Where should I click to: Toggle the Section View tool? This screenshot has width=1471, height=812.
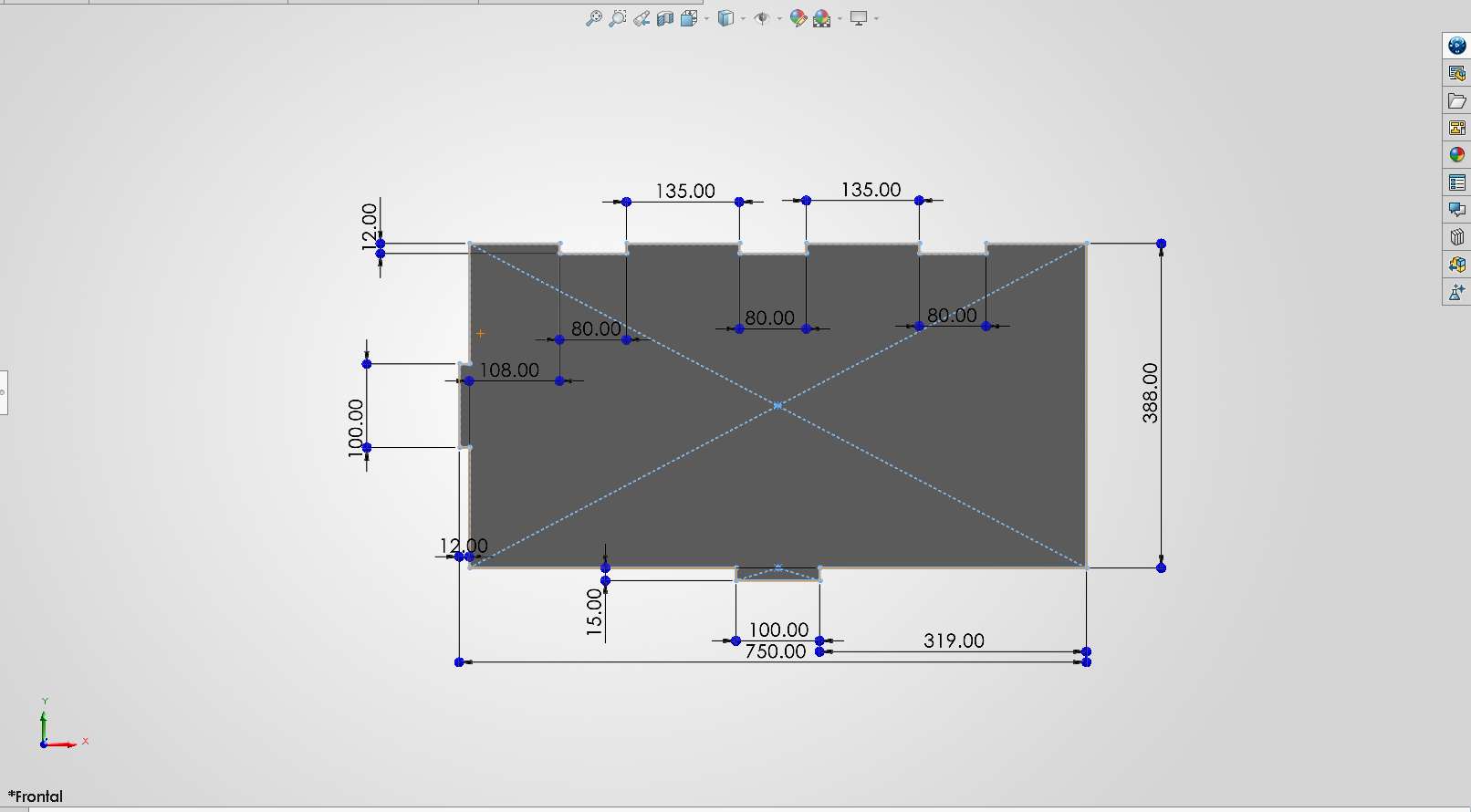tap(665, 18)
